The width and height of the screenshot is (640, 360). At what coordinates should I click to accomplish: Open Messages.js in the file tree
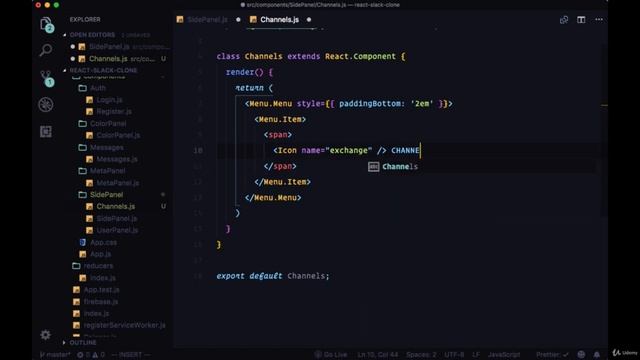click(x=117, y=159)
